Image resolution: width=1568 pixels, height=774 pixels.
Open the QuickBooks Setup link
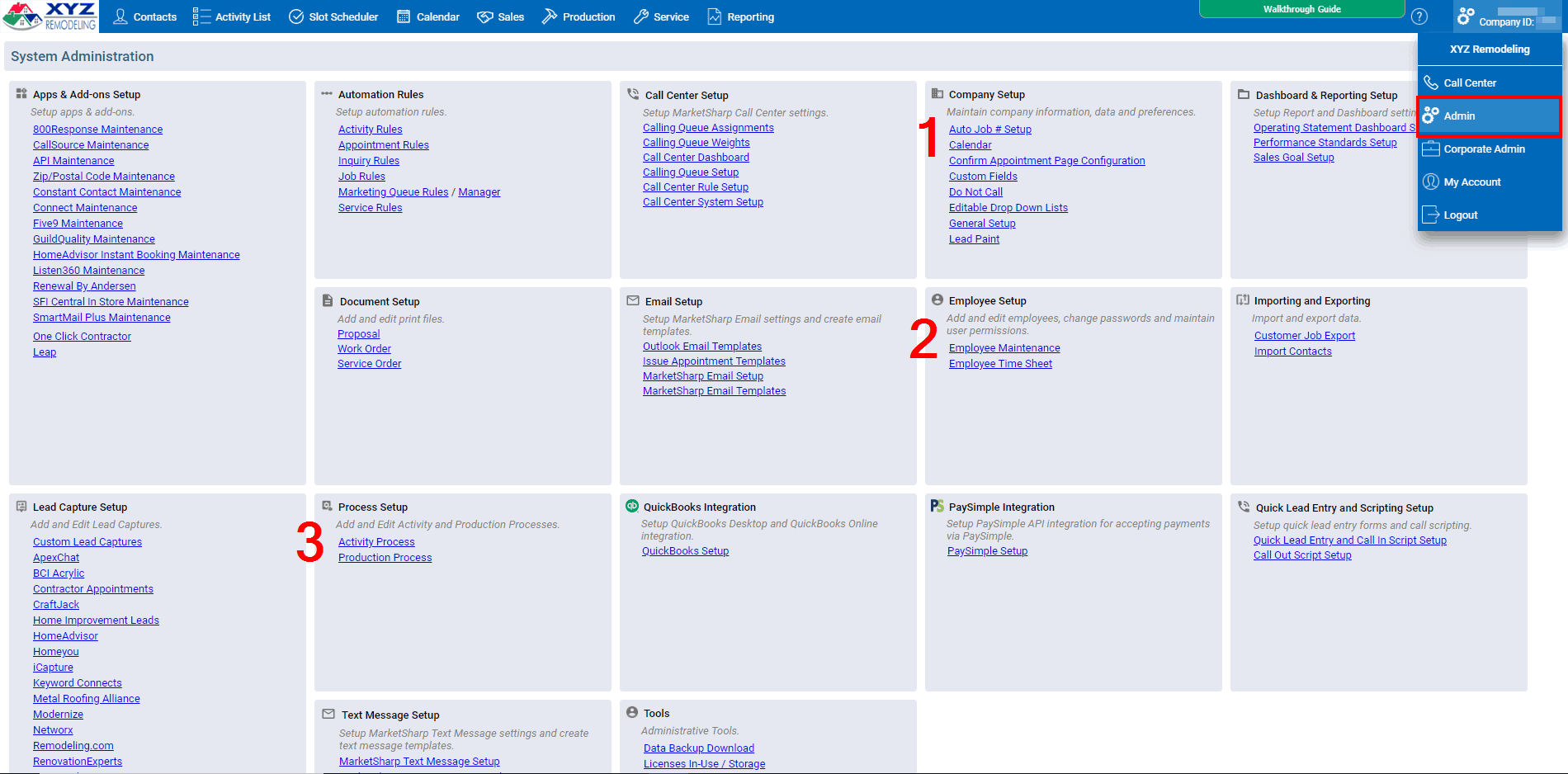[x=685, y=551]
